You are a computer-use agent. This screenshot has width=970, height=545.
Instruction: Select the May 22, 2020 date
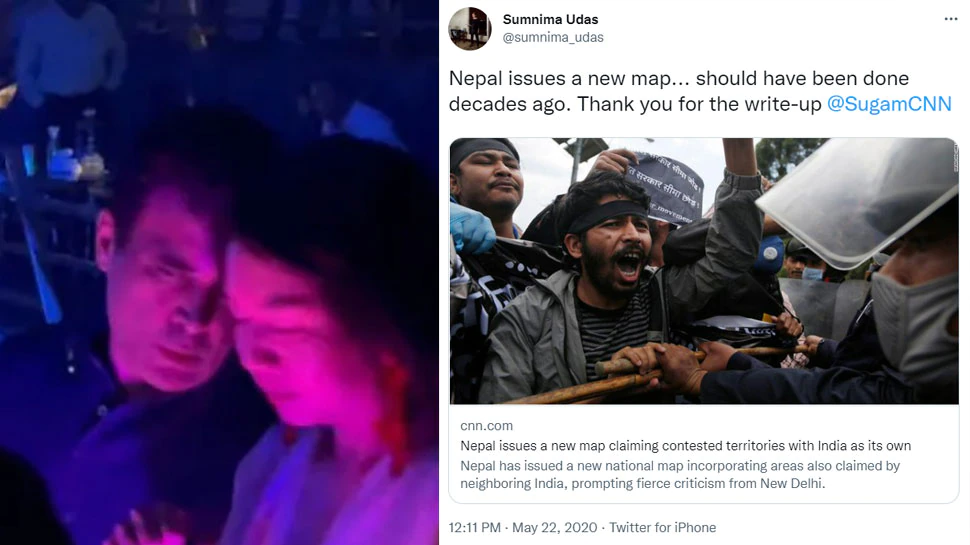pos(554,528)
